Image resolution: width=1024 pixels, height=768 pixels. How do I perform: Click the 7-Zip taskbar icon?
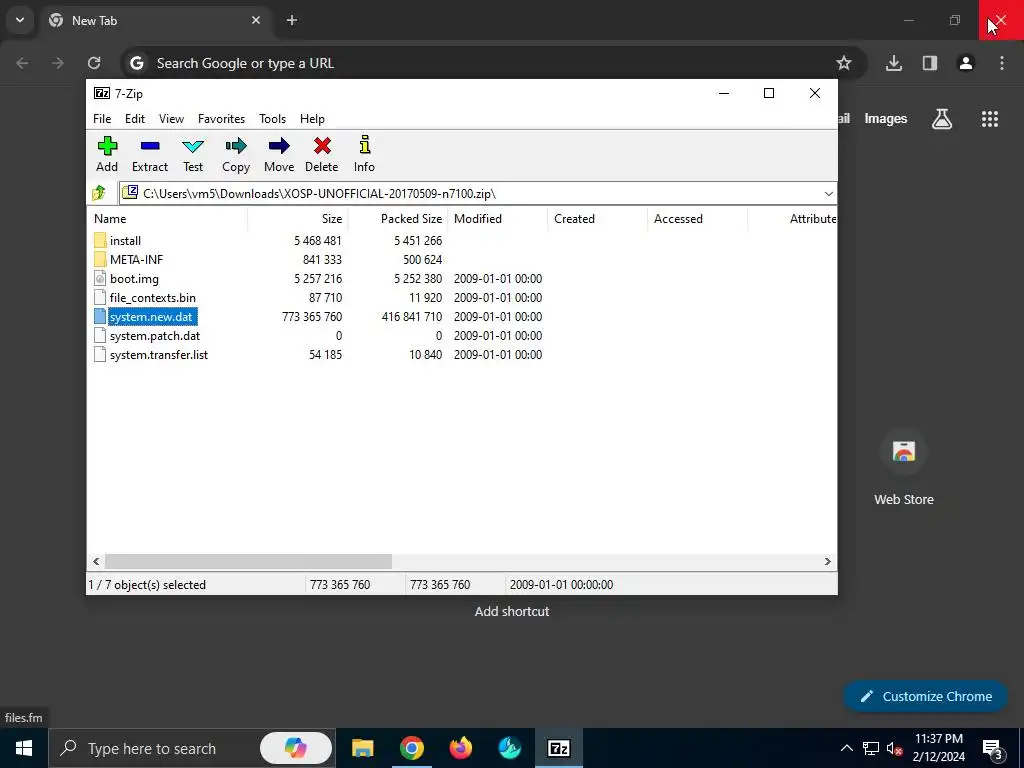tap(559, 748)
